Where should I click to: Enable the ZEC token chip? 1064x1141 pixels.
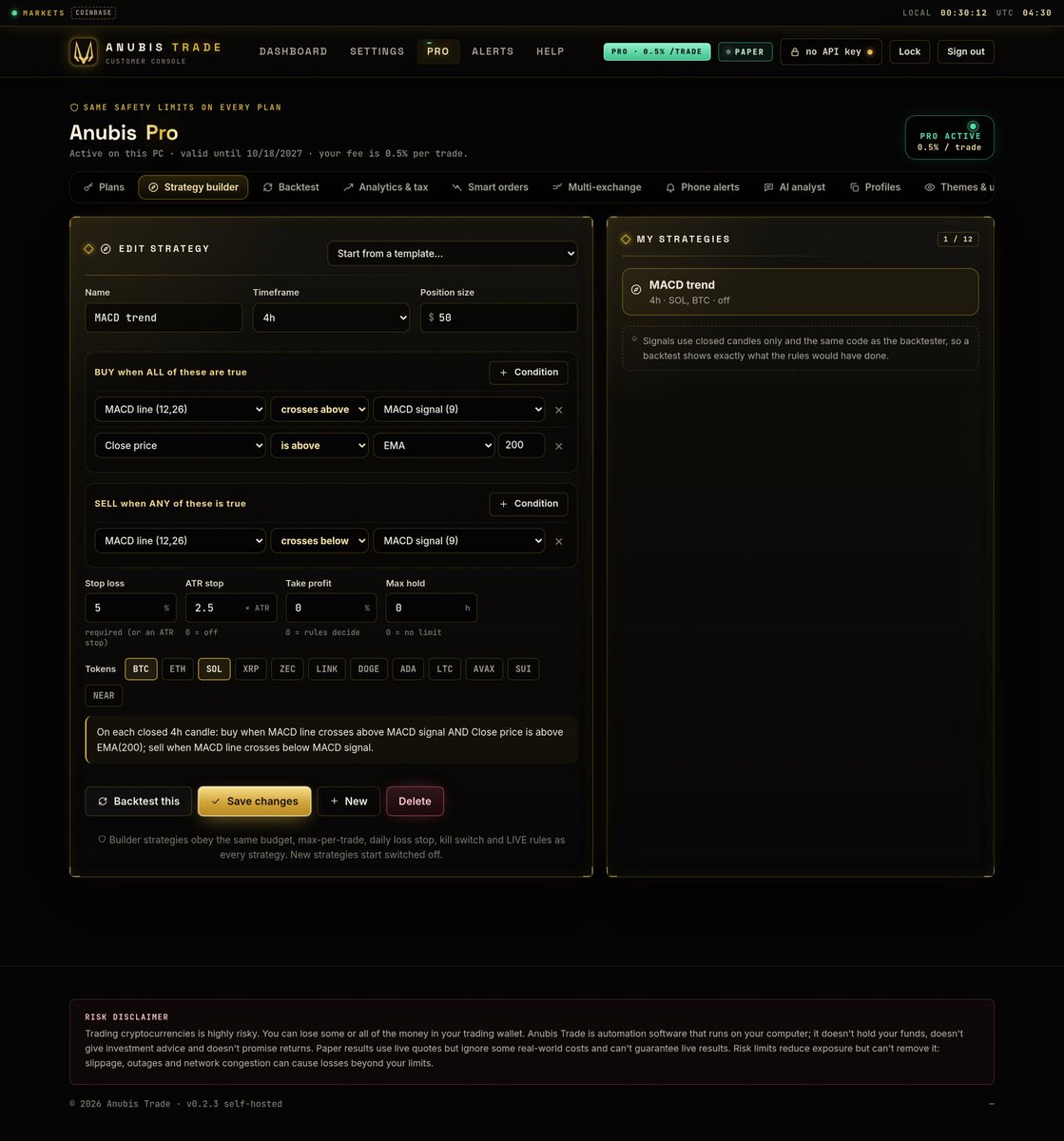point(287,669)
